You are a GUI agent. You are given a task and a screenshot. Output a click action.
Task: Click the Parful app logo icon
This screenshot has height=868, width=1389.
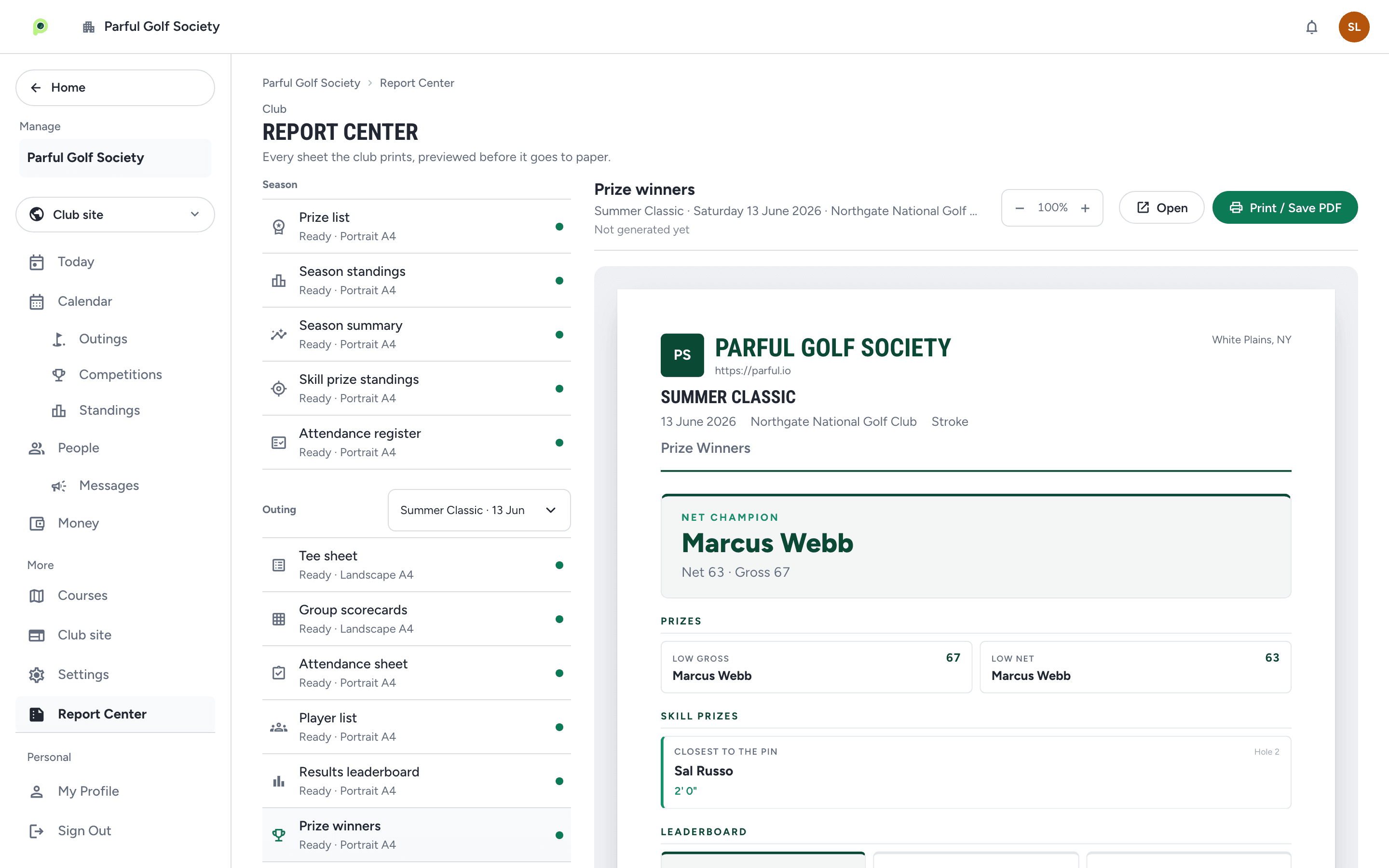(x=40, y=27)
